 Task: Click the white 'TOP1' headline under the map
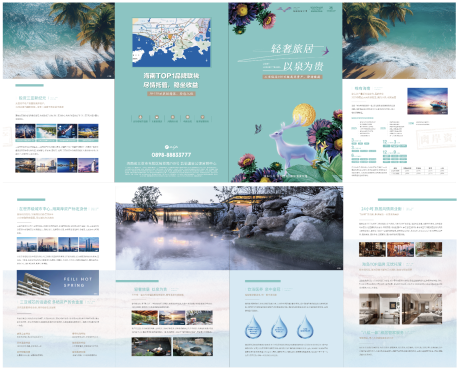[x=171, y=76]
